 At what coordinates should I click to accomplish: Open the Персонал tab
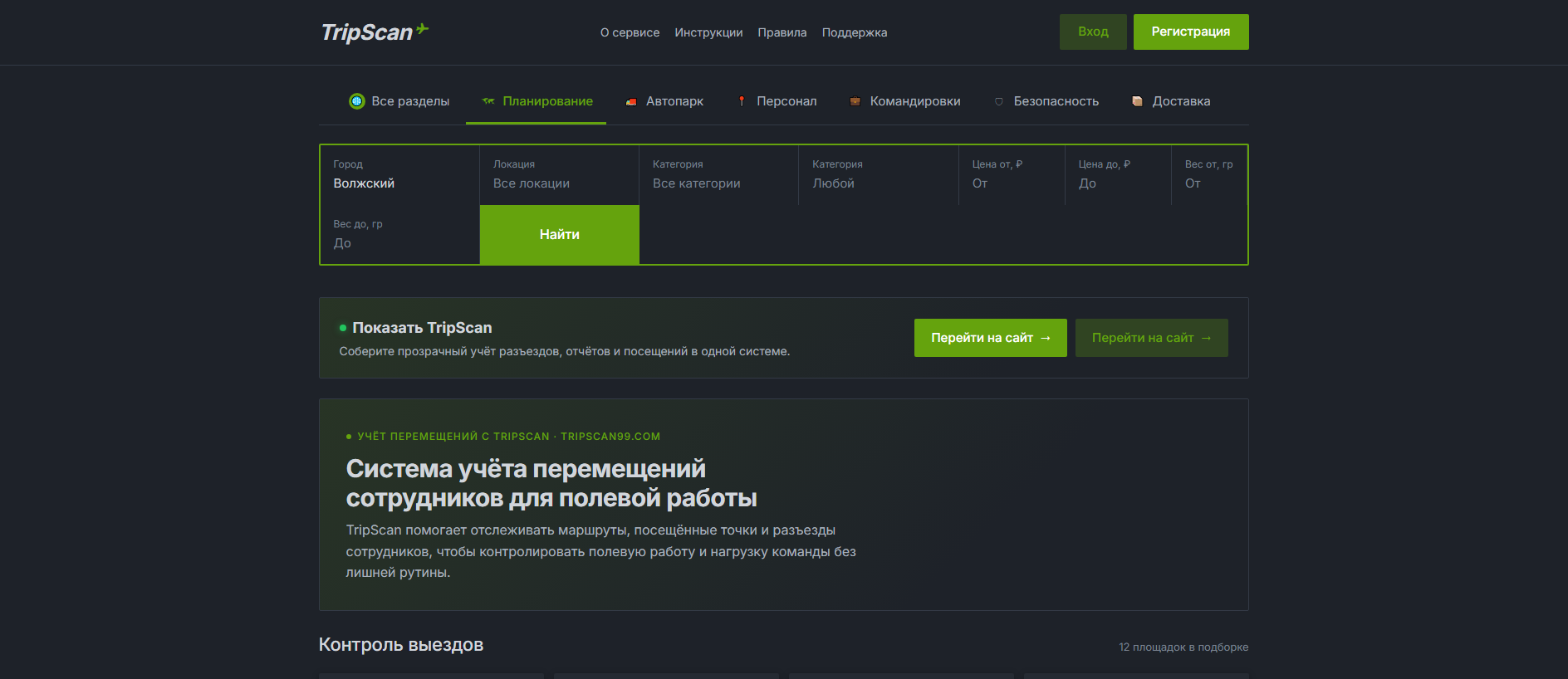tap(777, 101)
